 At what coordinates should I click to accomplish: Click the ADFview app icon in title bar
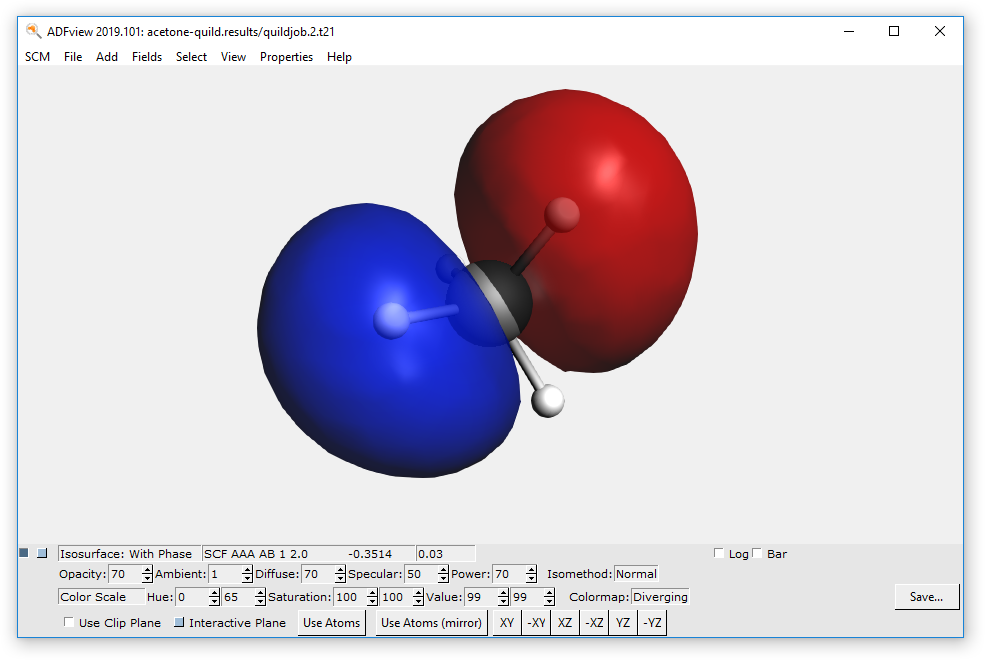click(x=33, y=31)
